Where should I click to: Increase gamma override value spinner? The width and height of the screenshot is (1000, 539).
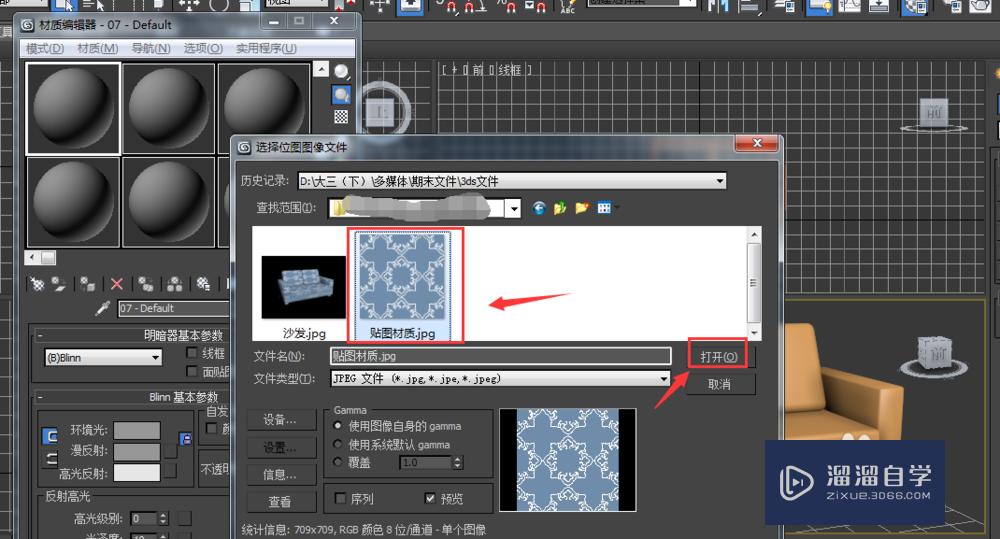point(457,459)
